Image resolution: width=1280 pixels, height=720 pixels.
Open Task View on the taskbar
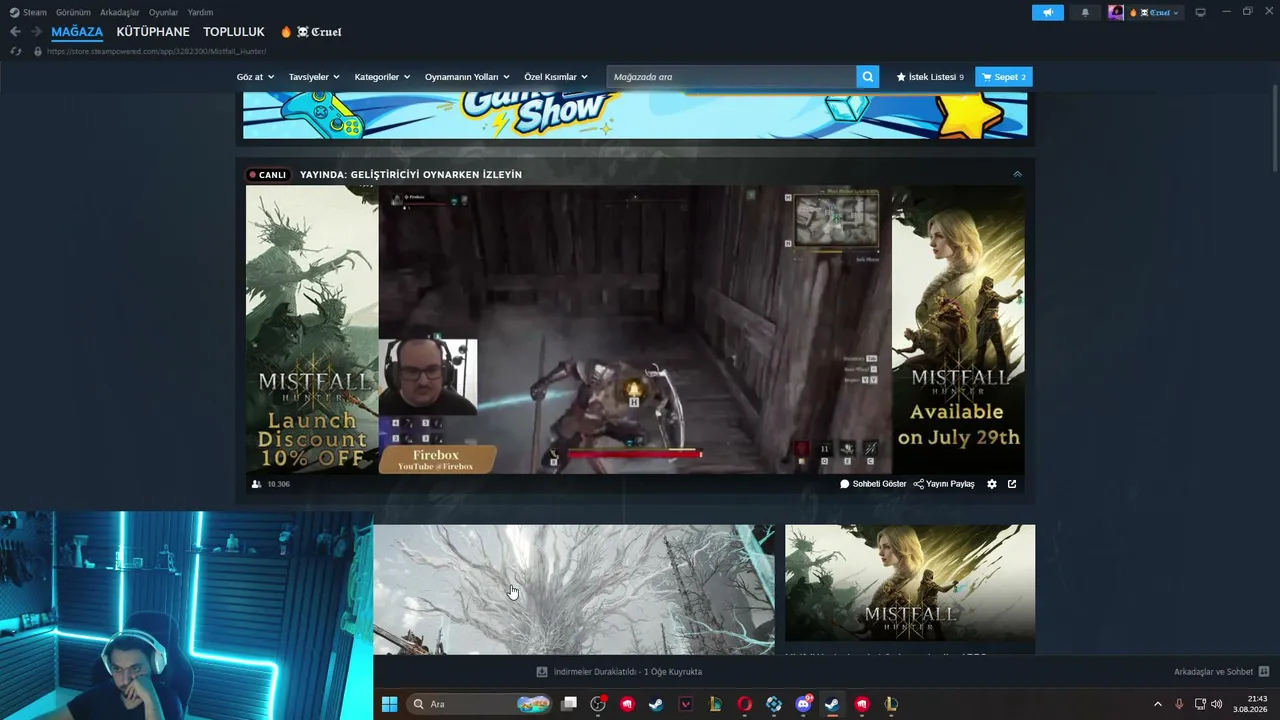coord(569,704)
